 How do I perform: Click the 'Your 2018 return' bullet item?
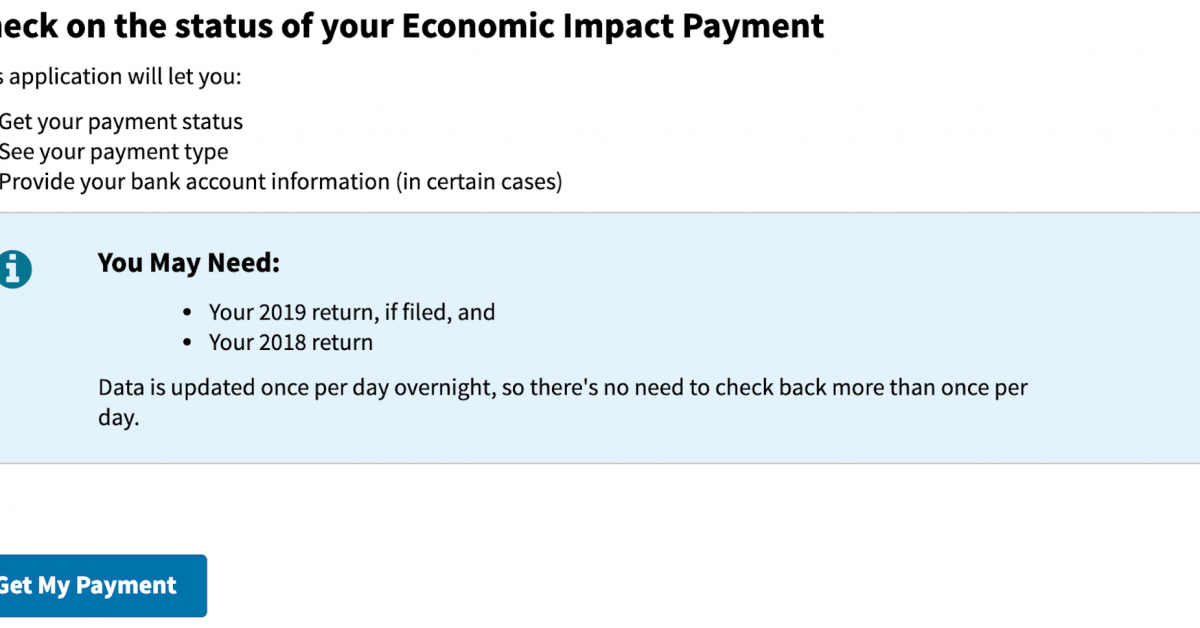(290, 341)
